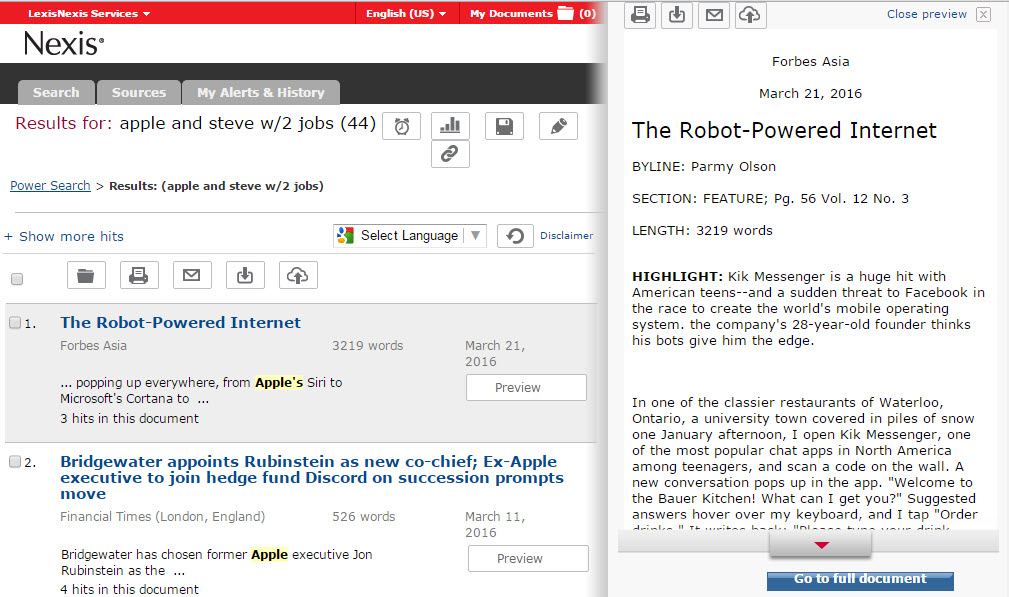Click the 'Forbes Asia' source under result 1

93,346
